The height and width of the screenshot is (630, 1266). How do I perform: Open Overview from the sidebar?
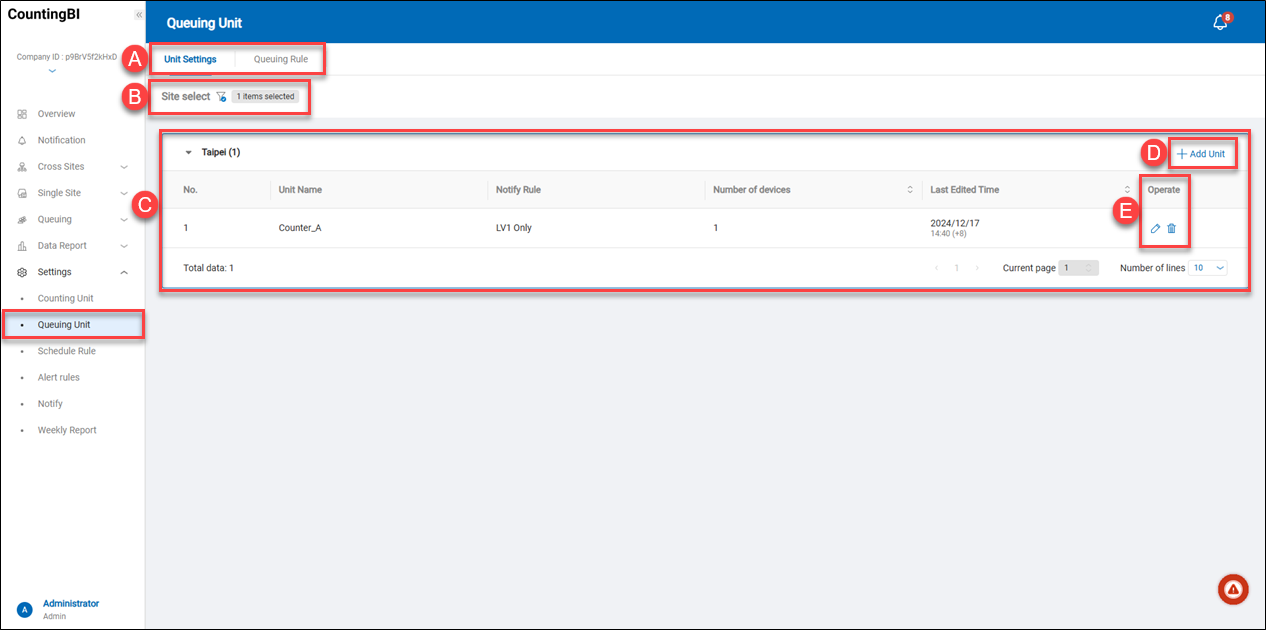56,114
